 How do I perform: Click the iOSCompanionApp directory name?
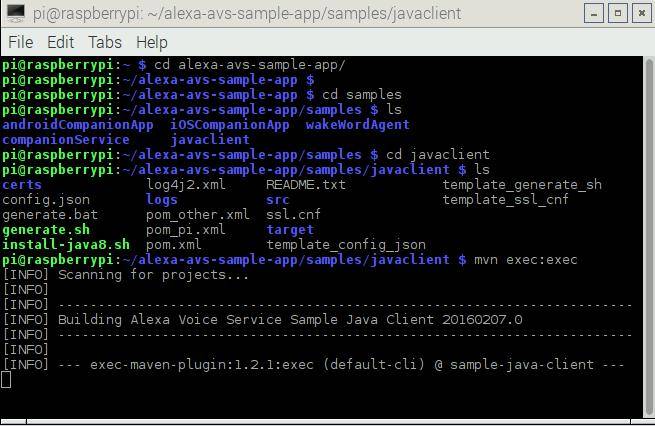tap(230, 125)
